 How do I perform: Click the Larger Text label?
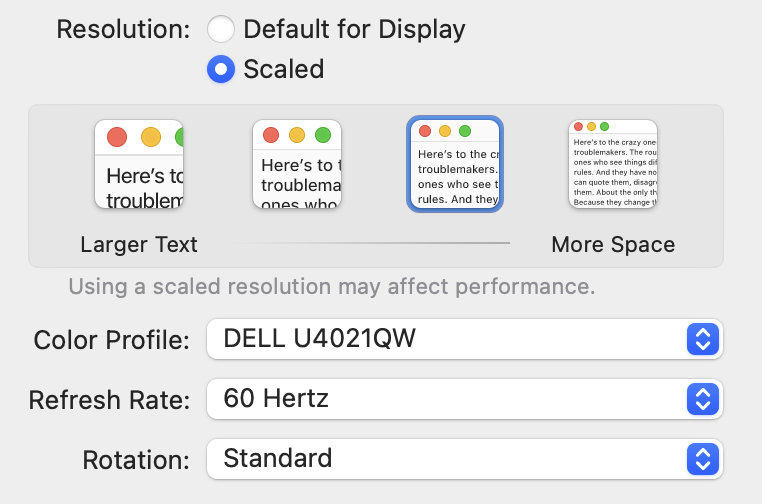[x=139, y=245]
